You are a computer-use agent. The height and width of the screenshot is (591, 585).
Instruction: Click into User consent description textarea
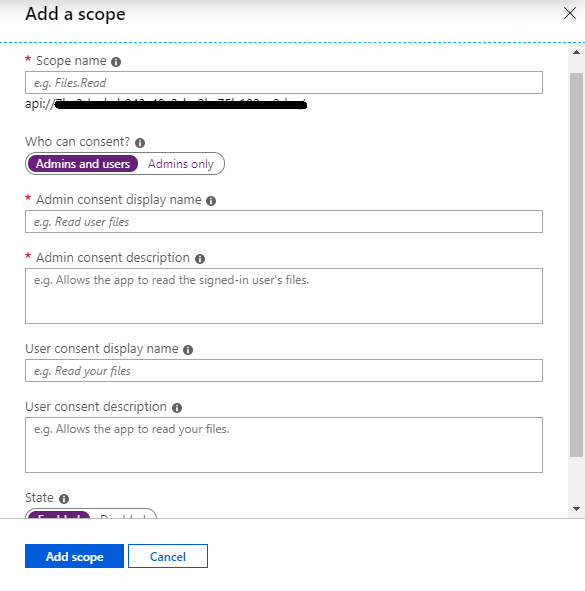pos(284,445)
